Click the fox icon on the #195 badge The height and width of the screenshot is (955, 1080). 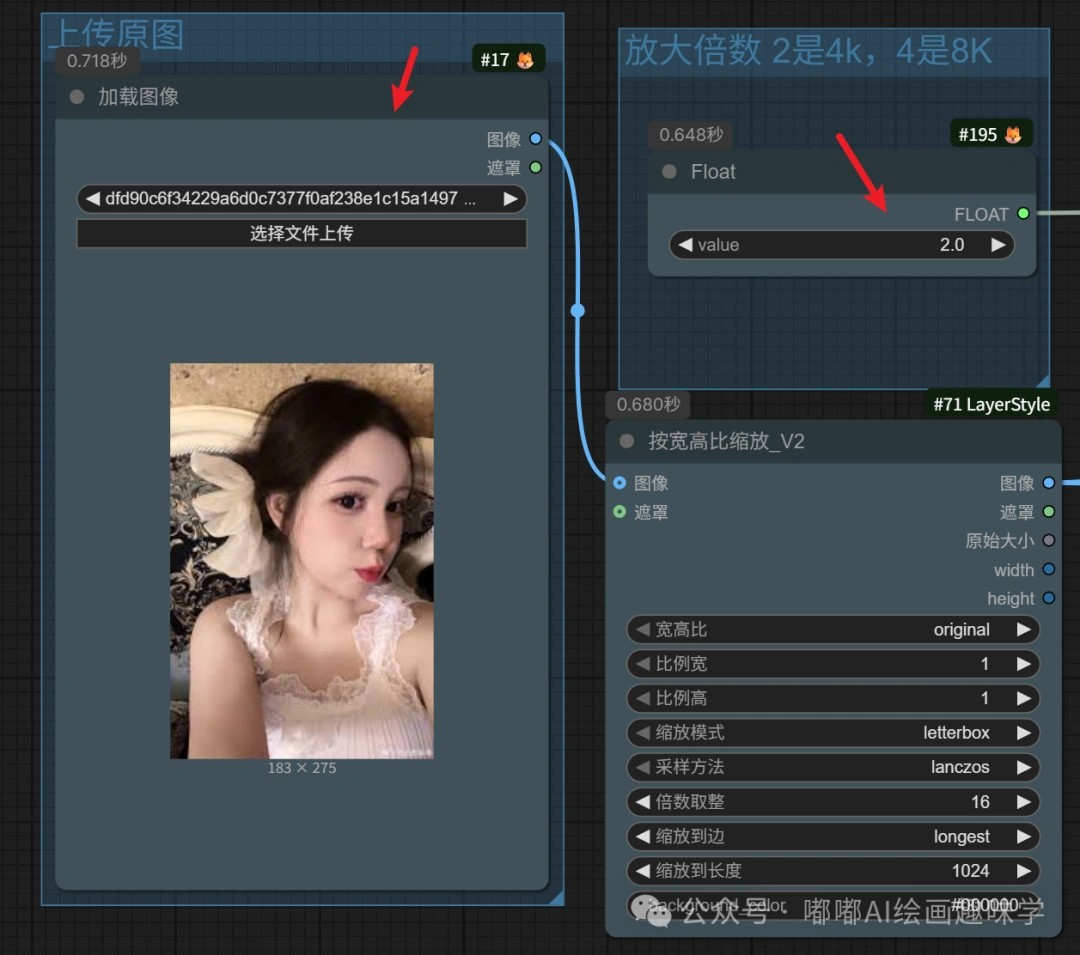pyautogui.click(x=1015, y=133)
